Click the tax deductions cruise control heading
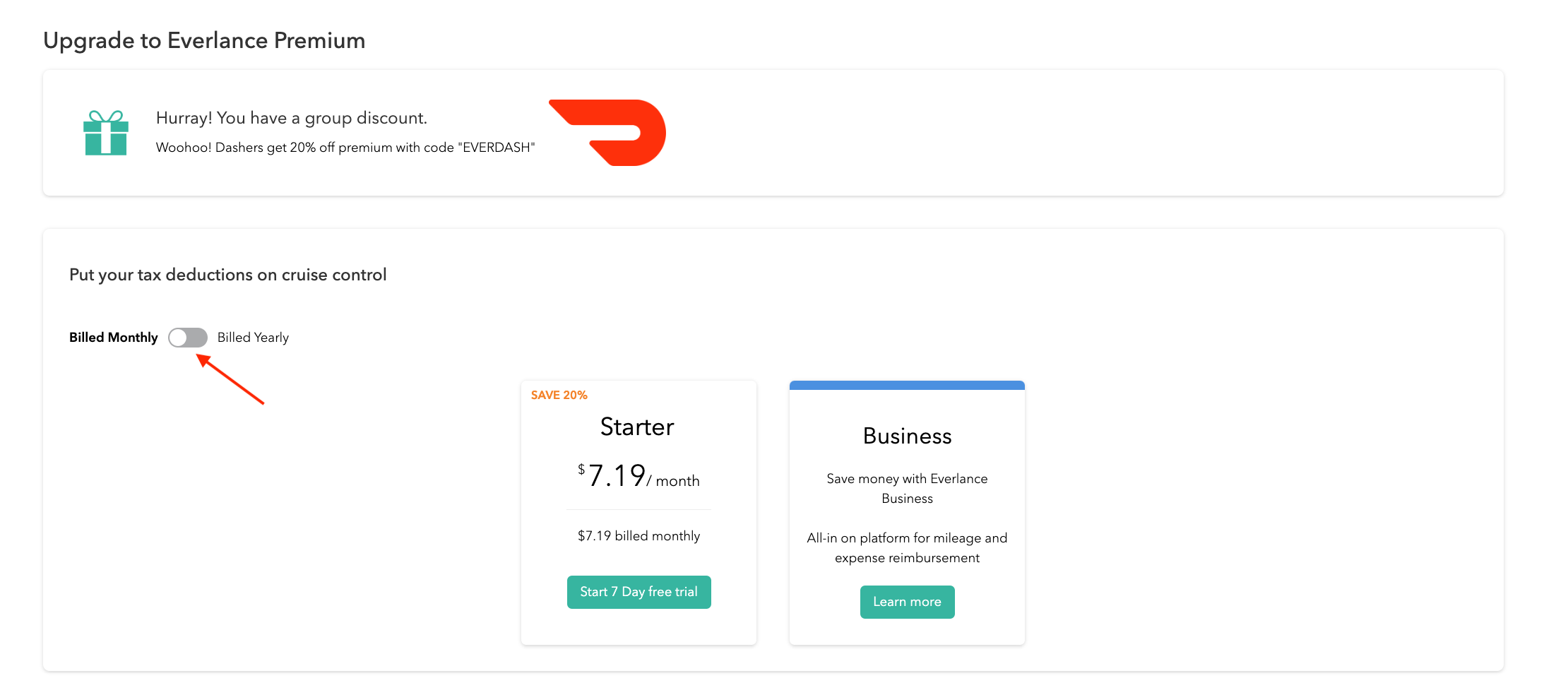This screenshot has height=695, width=1568. (227, 275)
